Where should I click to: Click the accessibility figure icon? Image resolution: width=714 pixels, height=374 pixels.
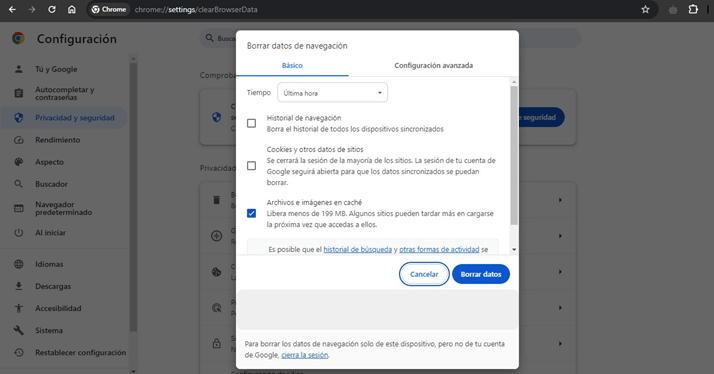(x=19, y=308)
